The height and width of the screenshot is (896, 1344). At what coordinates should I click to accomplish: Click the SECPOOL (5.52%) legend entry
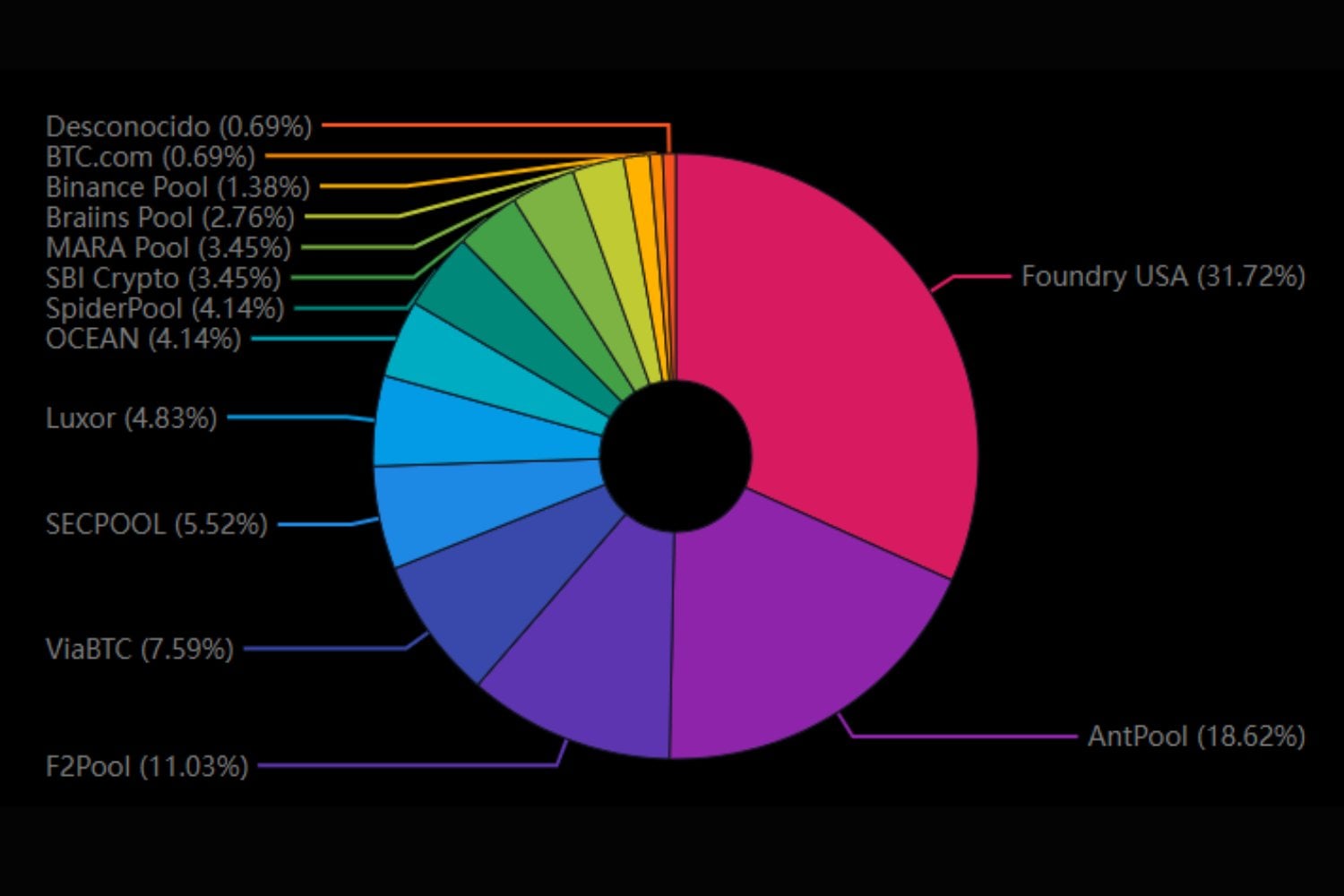[156, 525]
